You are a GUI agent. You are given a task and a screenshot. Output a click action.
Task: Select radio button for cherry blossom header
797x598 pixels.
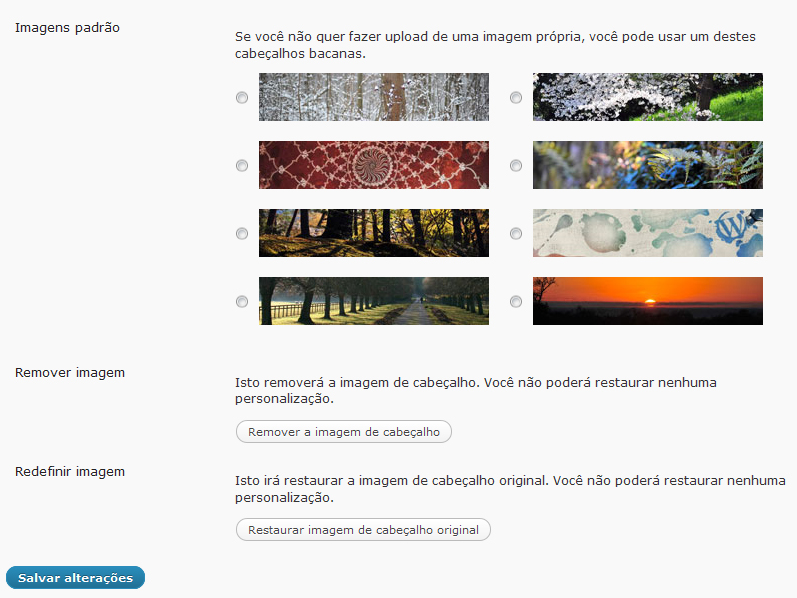point(516,97)
